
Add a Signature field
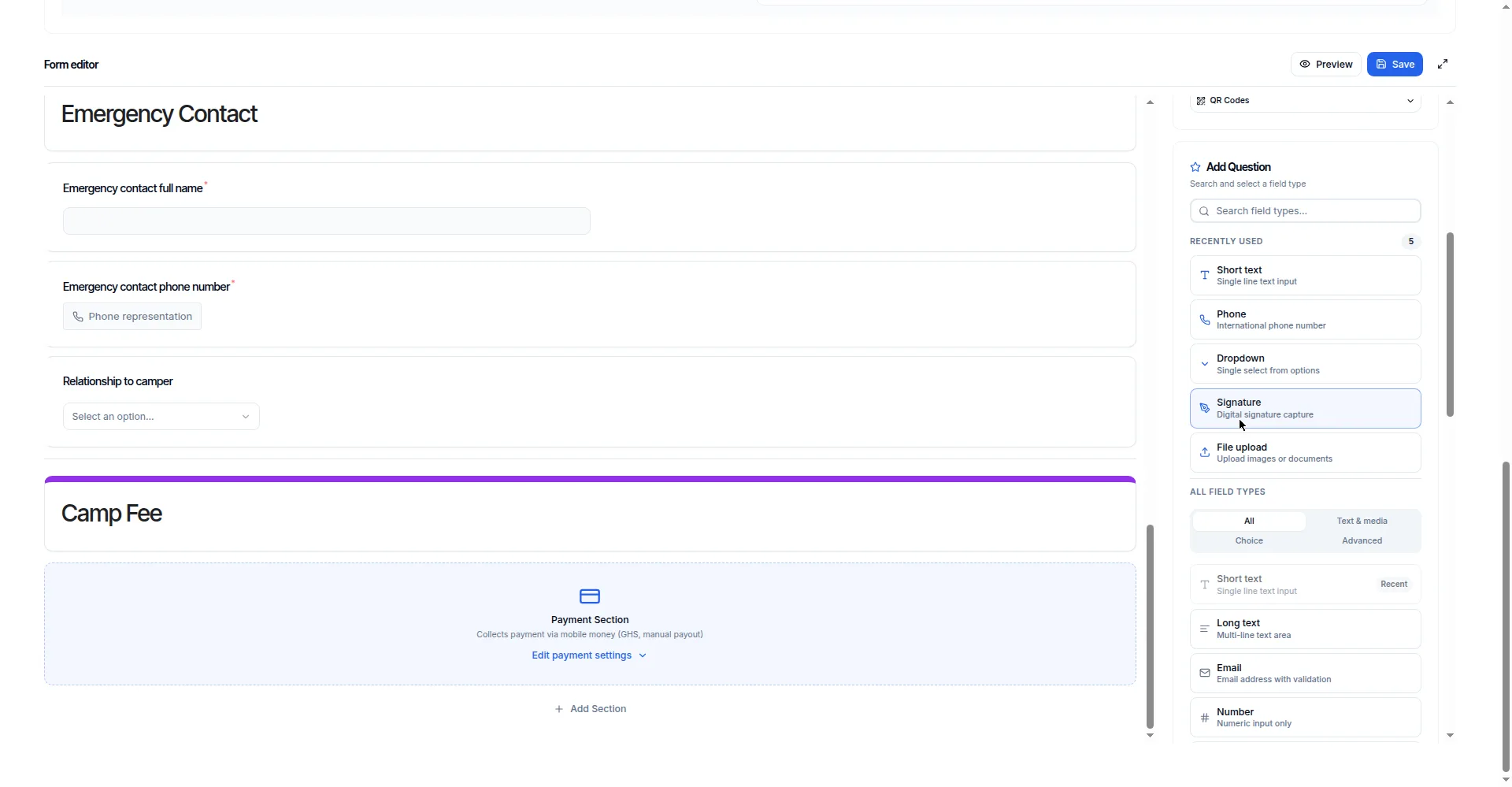(1306, 408)
